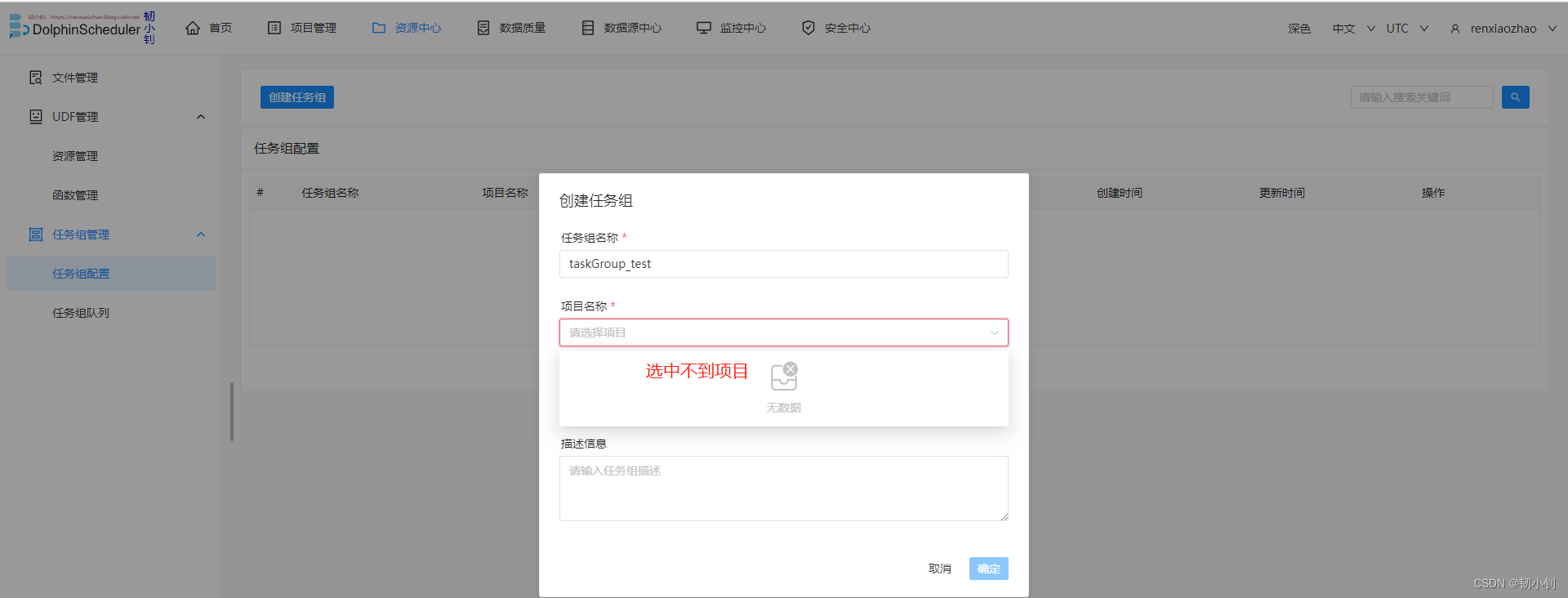Viewport: 1568px width, 598px height.
Task: Click the 监控中心 monitor icon
Action: (x=704, y=28)
